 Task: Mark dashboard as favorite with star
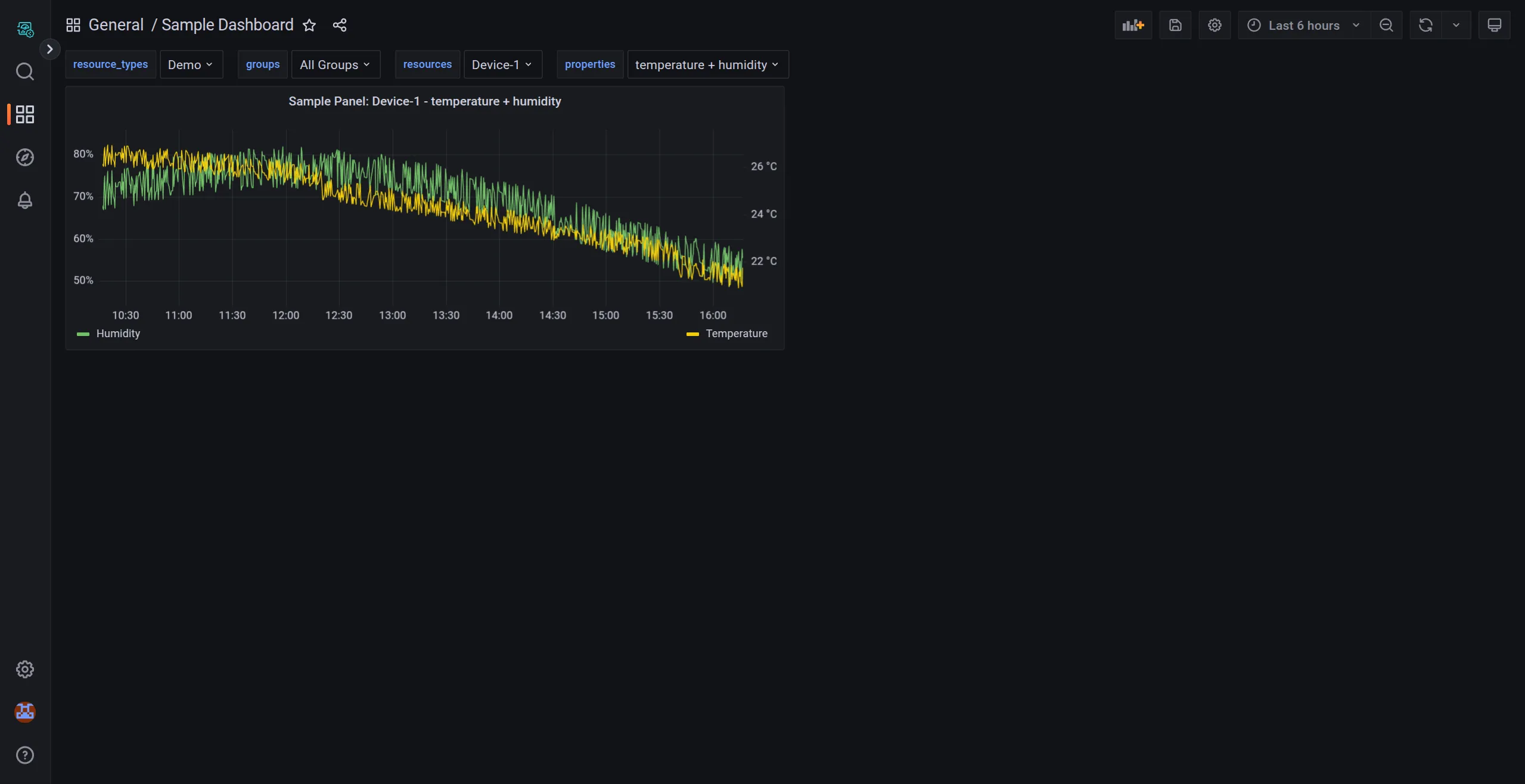(x=309, y=25)
